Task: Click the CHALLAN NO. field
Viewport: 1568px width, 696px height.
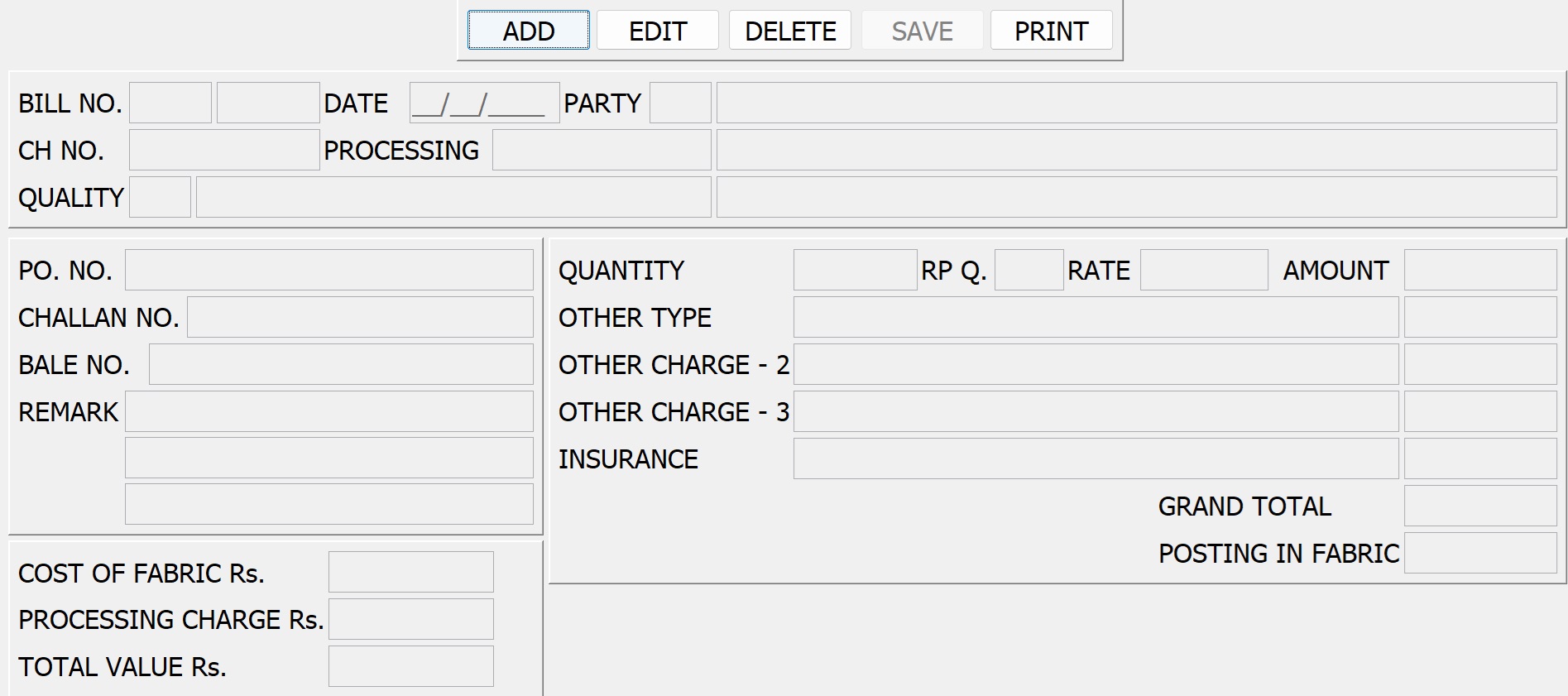Action: 360,318
